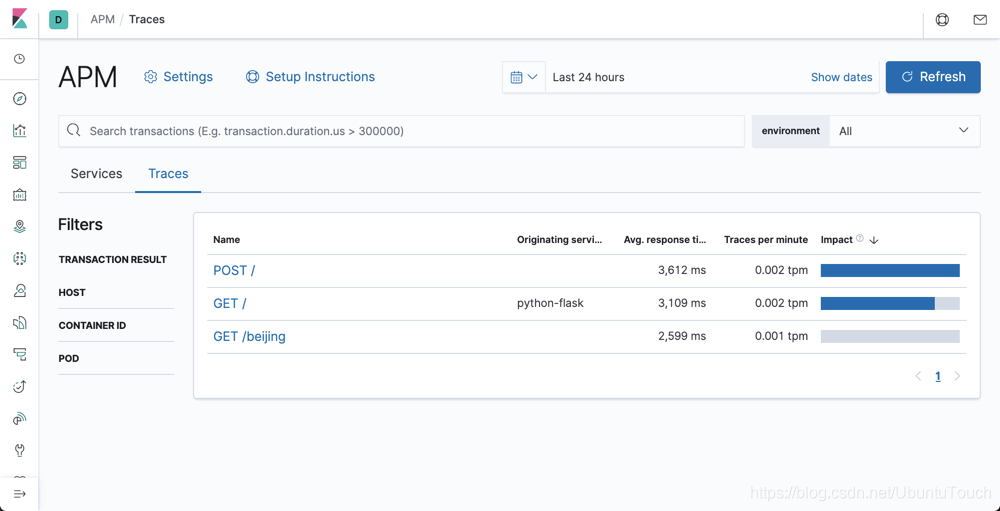
Task: Sort by Impact arrow icon
Action: (x=874, y=240)
